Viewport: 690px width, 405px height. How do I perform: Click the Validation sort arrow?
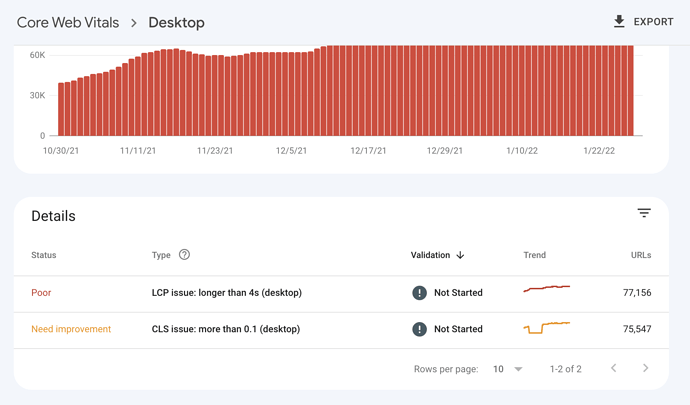[460, 255]
